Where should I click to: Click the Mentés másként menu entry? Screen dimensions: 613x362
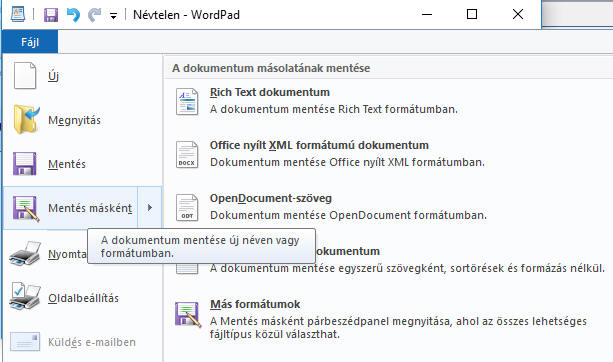coord(70,208)
